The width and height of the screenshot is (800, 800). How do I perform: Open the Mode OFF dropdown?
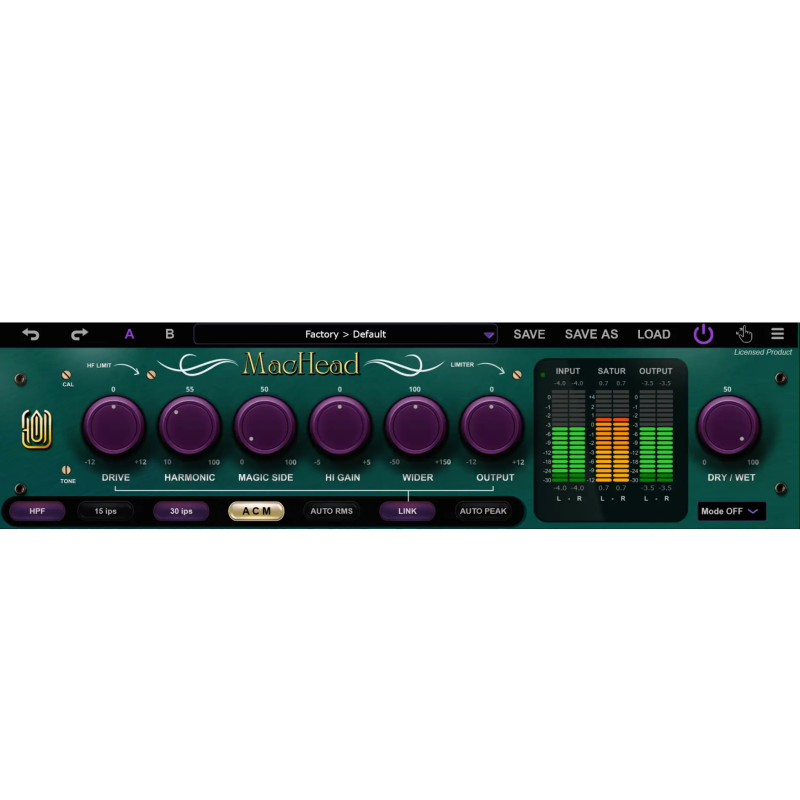731,511
